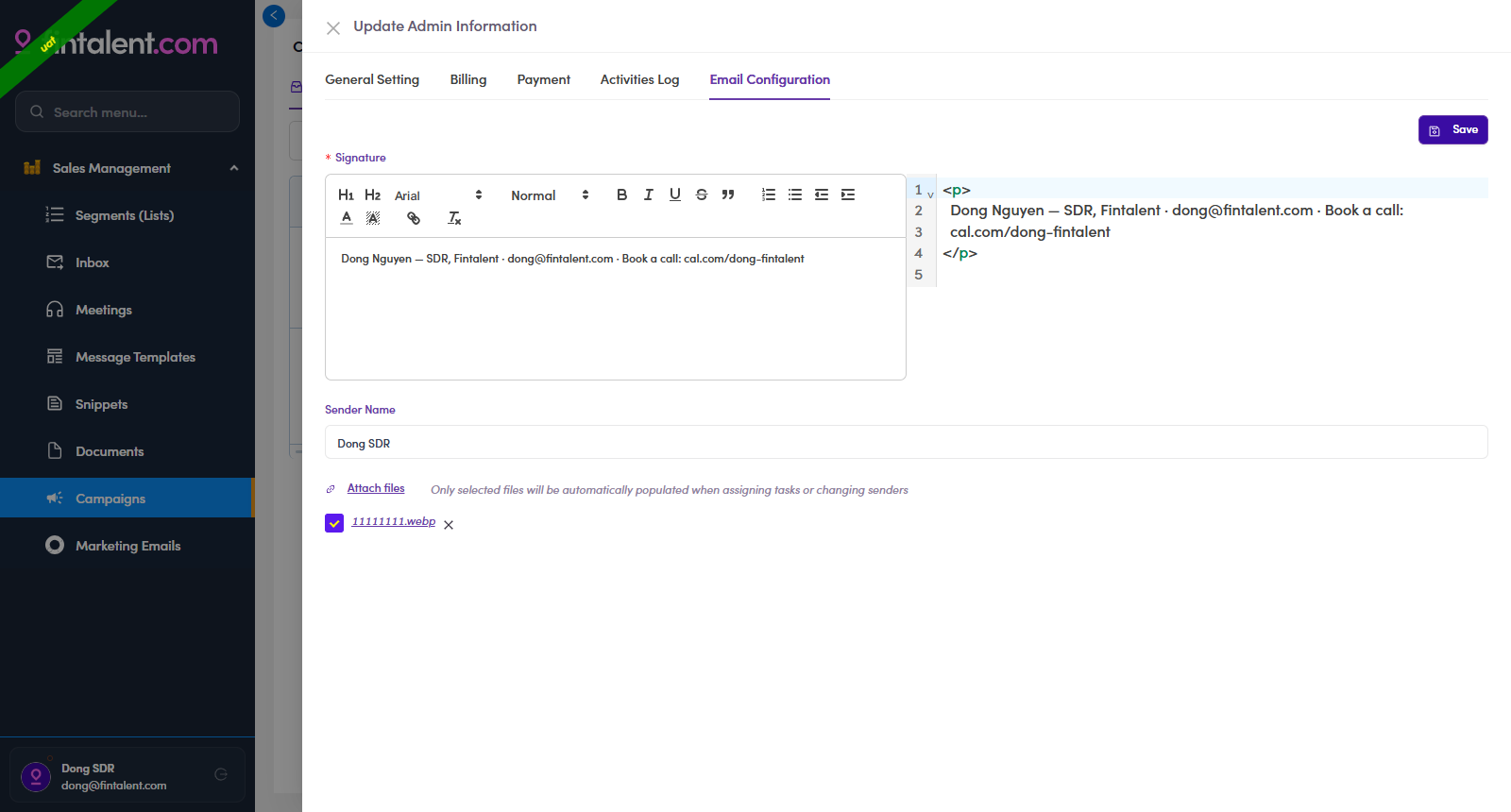This screenshot has width=1511, height=812.
Task: Open the 11111111.webp file link
Action: (x=394, y=521)
